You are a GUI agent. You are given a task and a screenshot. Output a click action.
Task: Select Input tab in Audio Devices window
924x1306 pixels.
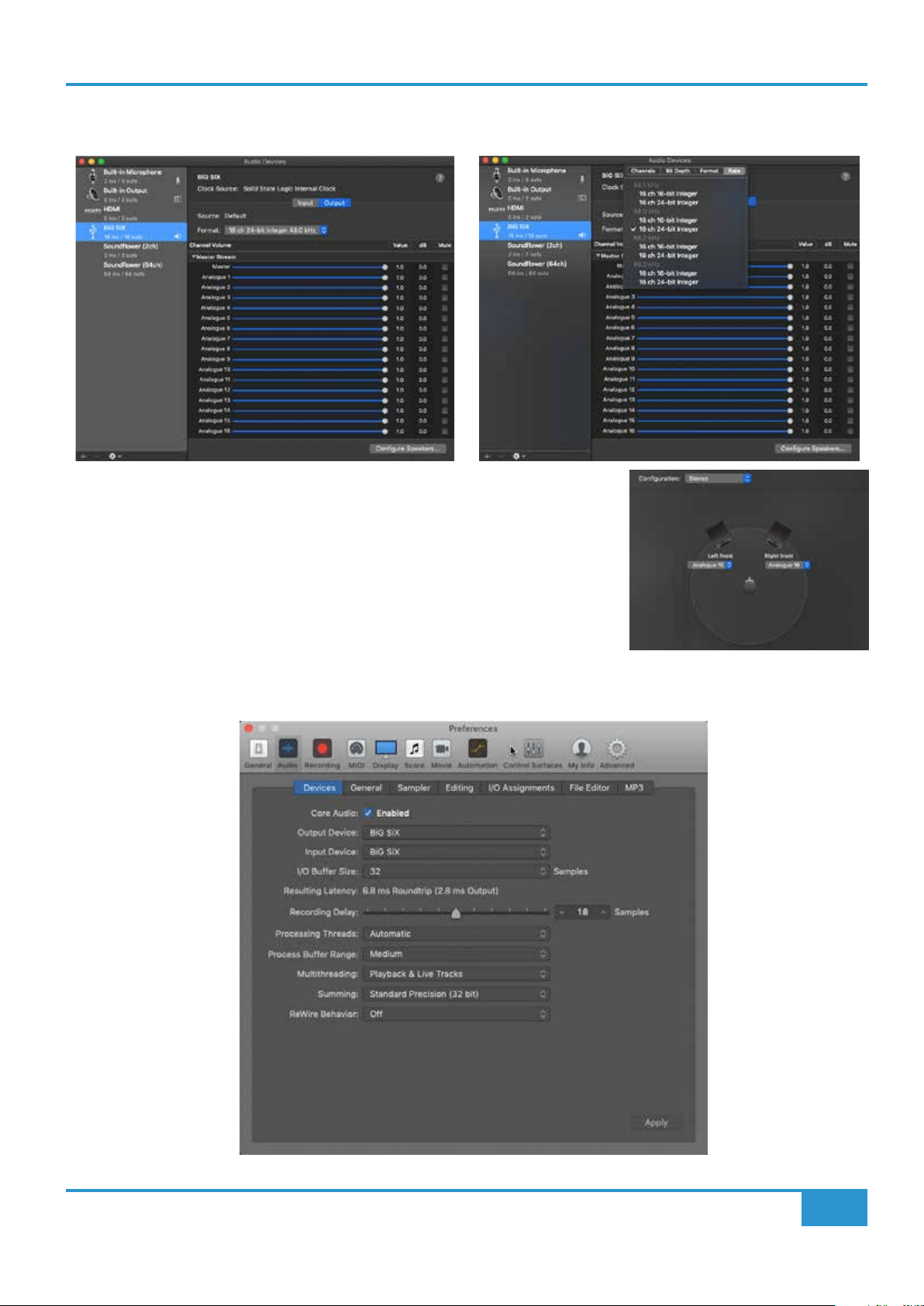(305, 203)
